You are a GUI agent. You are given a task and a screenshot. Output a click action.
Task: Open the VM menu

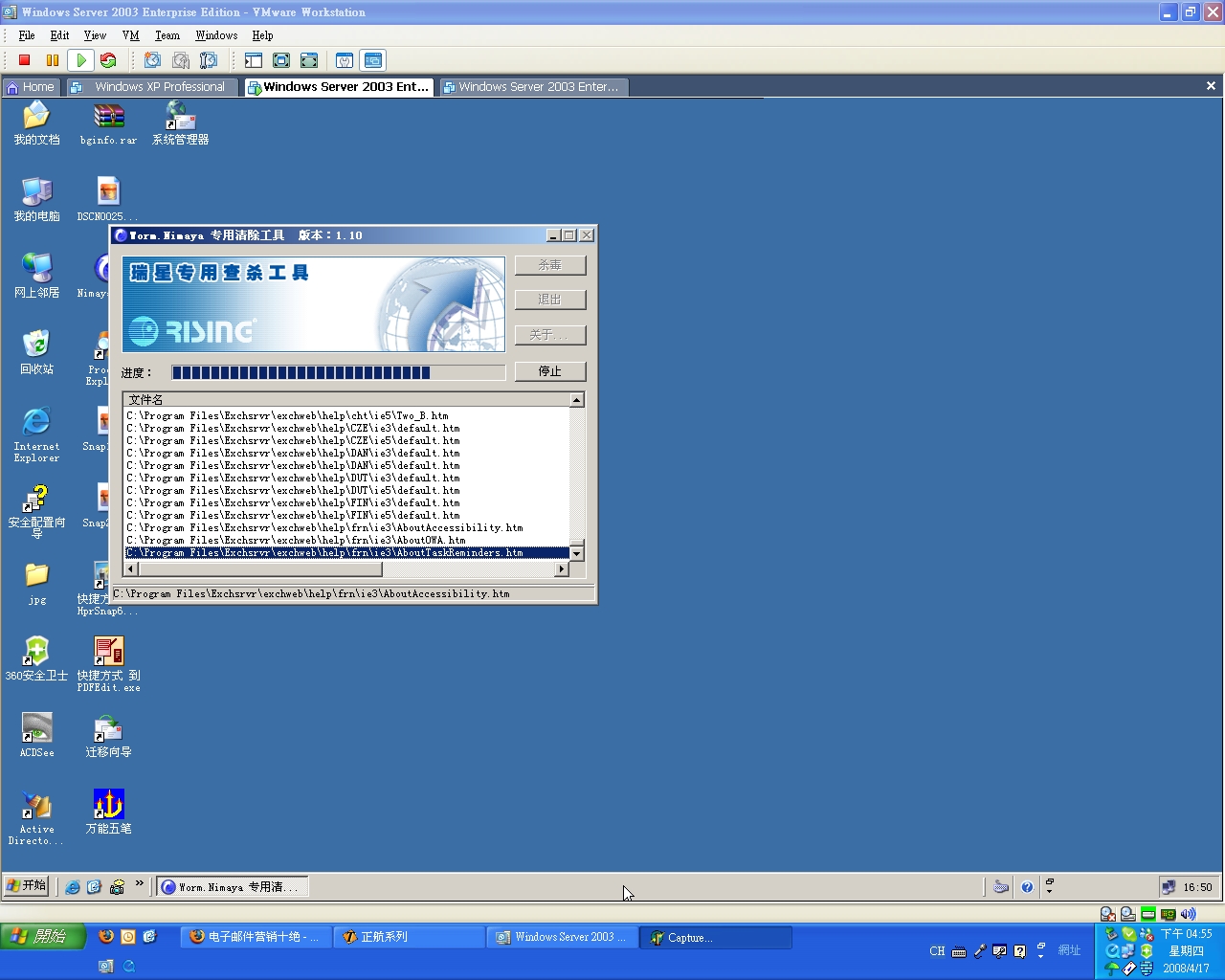(130, 35)
